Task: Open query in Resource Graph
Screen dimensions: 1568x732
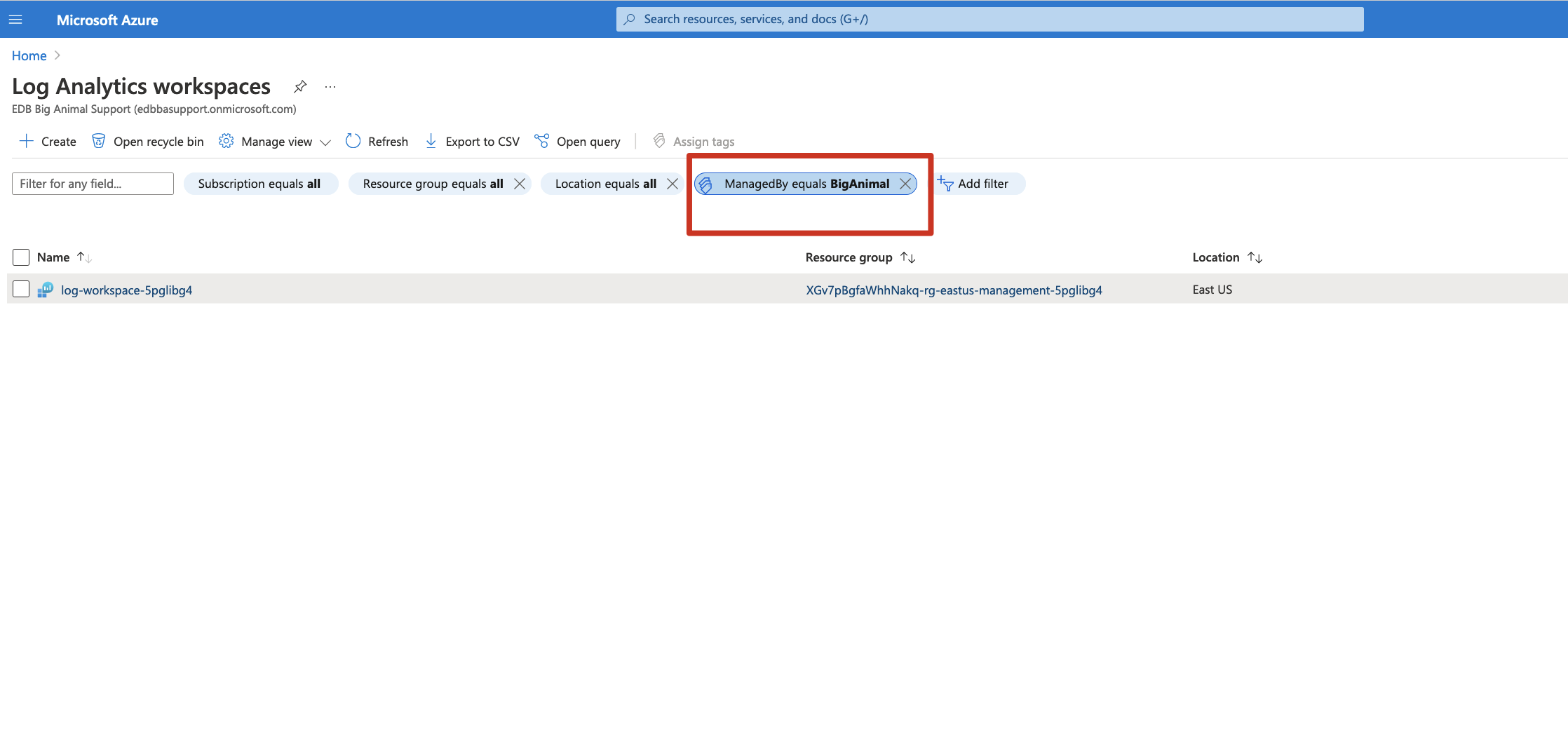Action: (577, 141)
